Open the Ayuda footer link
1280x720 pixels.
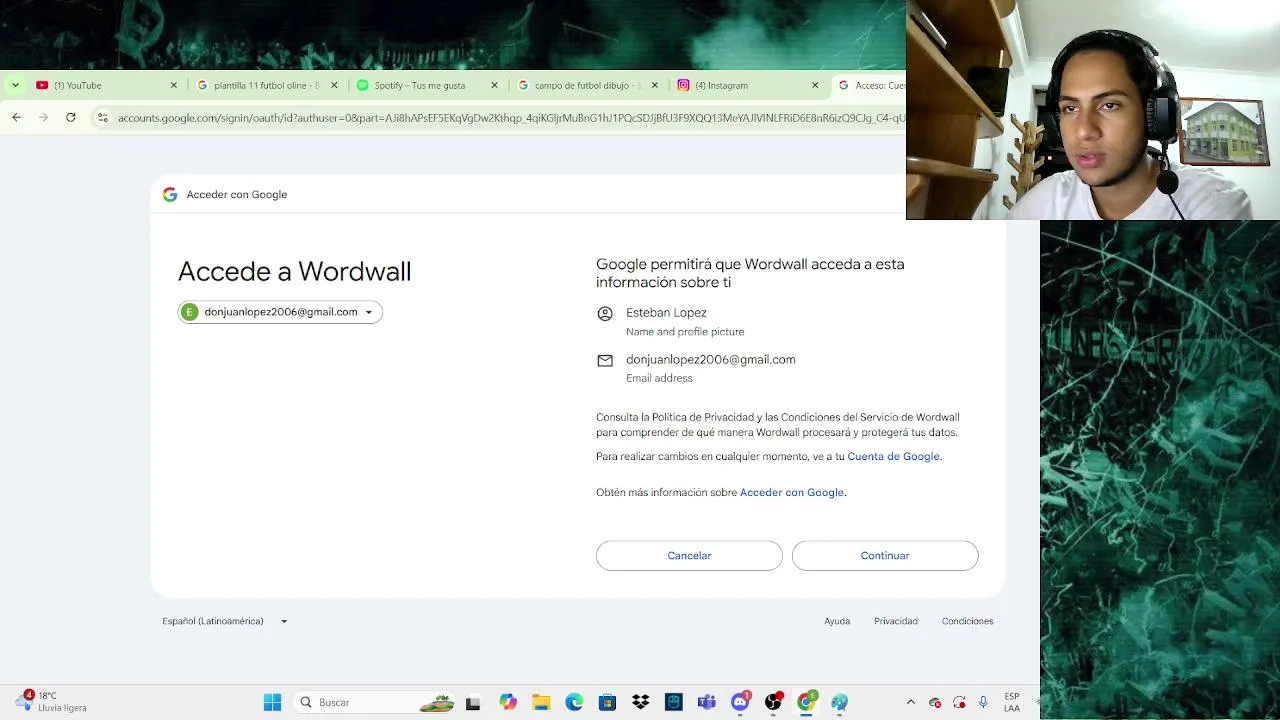pos(837,621)
